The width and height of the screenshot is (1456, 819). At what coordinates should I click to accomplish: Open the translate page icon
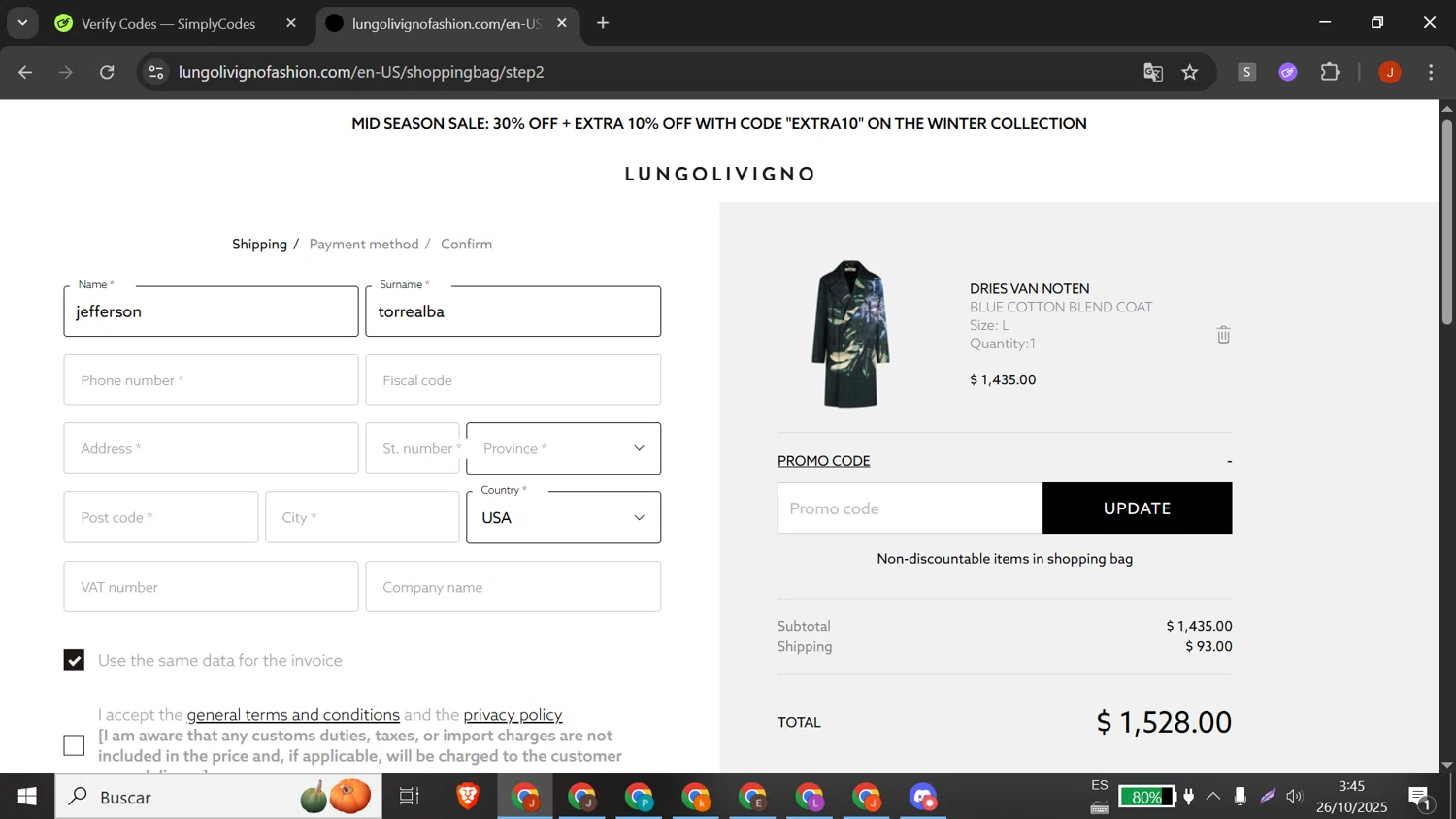[x=1153, y=72]
